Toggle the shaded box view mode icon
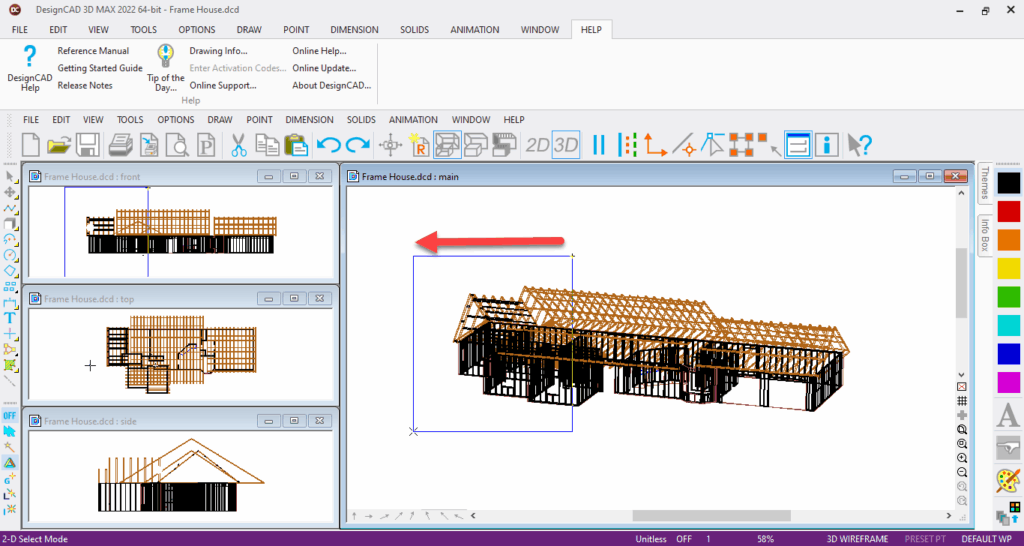The width and height of the screenshot is (1024, 546). point(504,144)
